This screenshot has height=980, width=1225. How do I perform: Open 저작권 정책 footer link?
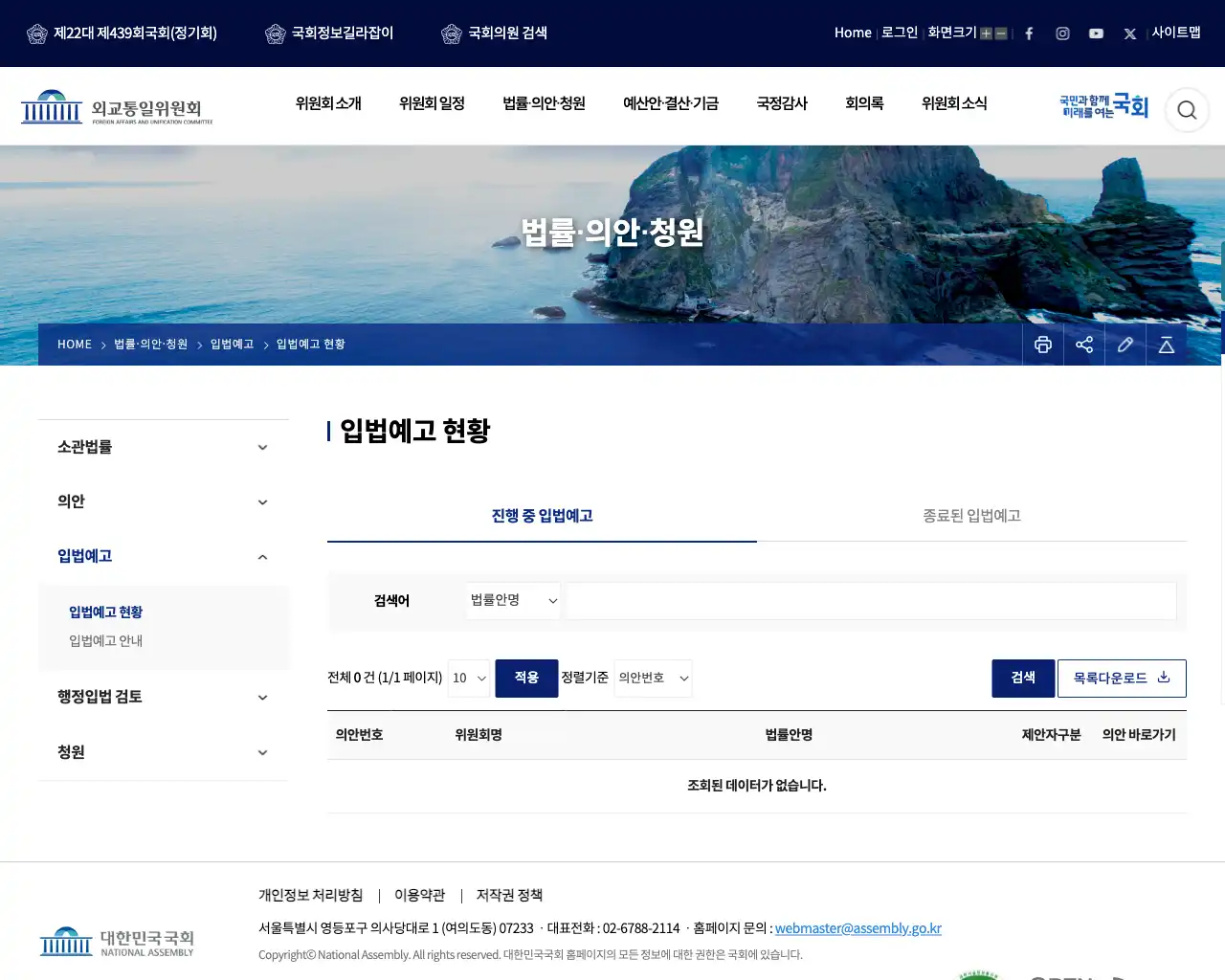509,895
